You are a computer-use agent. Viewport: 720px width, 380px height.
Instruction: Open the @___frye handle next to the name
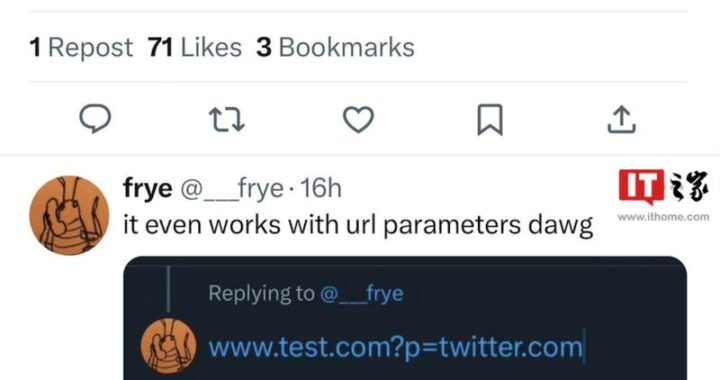point(232,188)
